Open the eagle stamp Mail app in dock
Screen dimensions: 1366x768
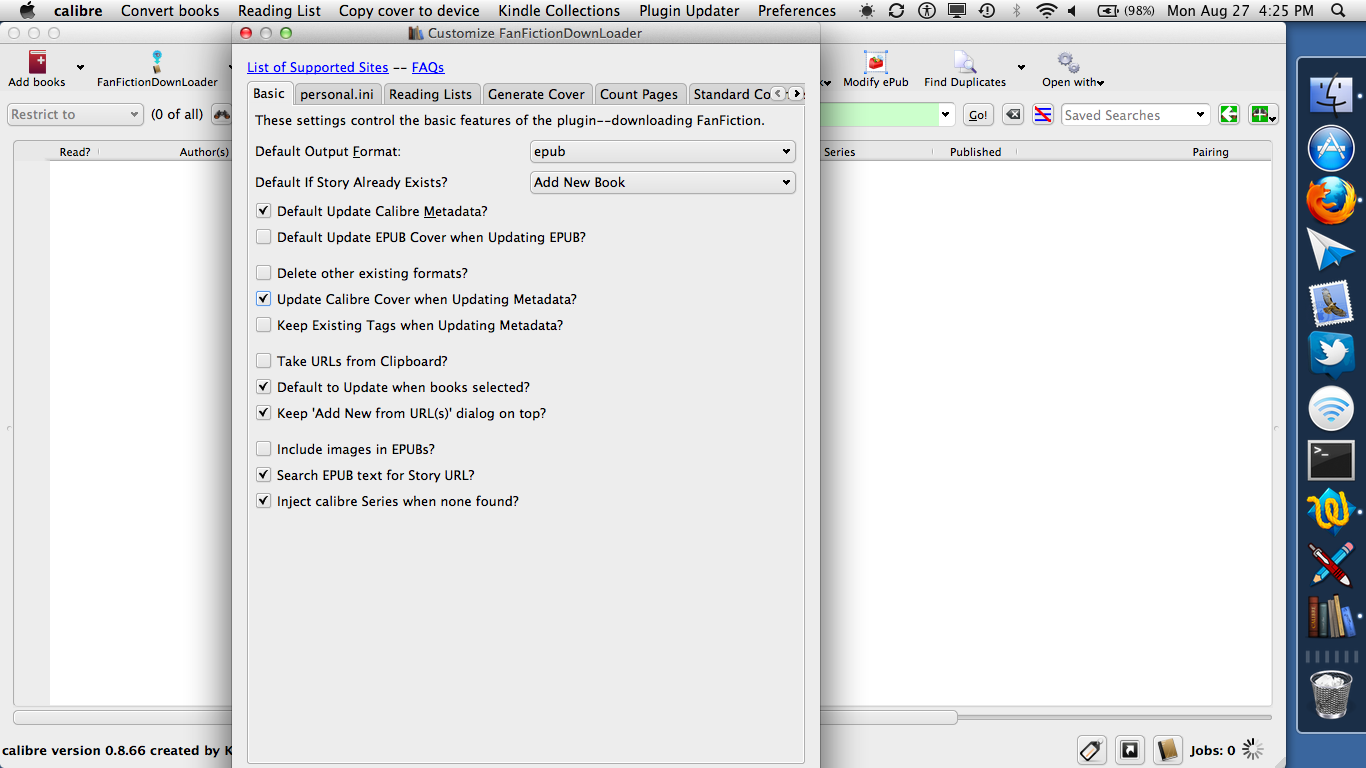[1331, 303]
